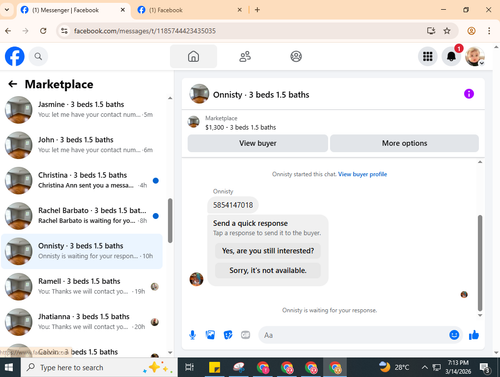This screenshot has width=500, height=377.
Task: Show hidden system tray icons
Action: (424, 367)
